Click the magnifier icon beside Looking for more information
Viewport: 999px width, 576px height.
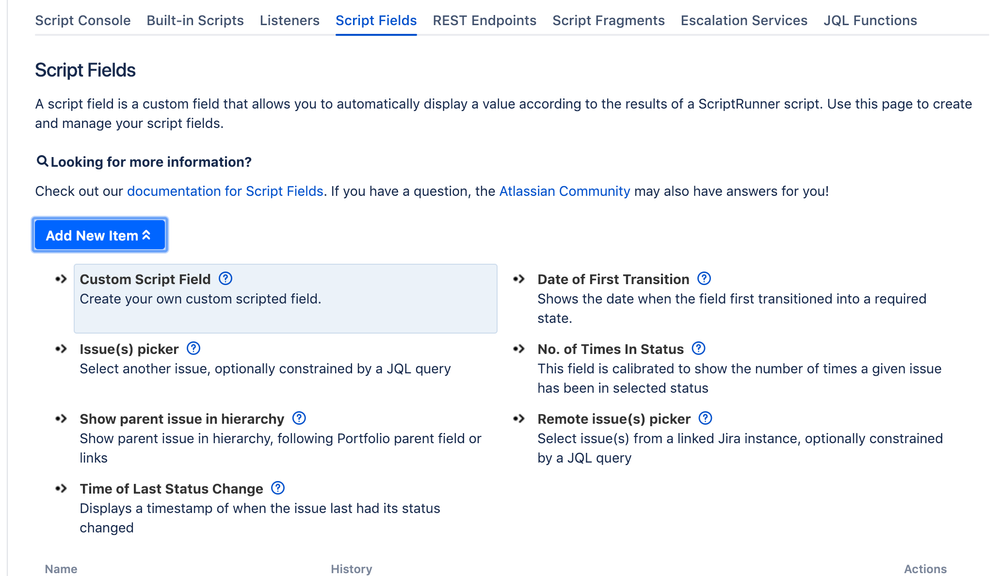[x=42, y=161]
